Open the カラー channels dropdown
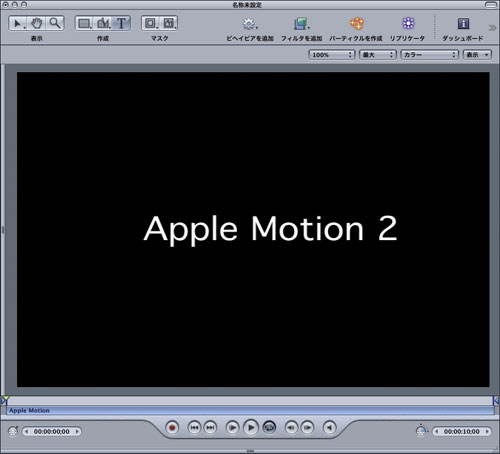This screenshot has height=454, width=500. (429, 55)
